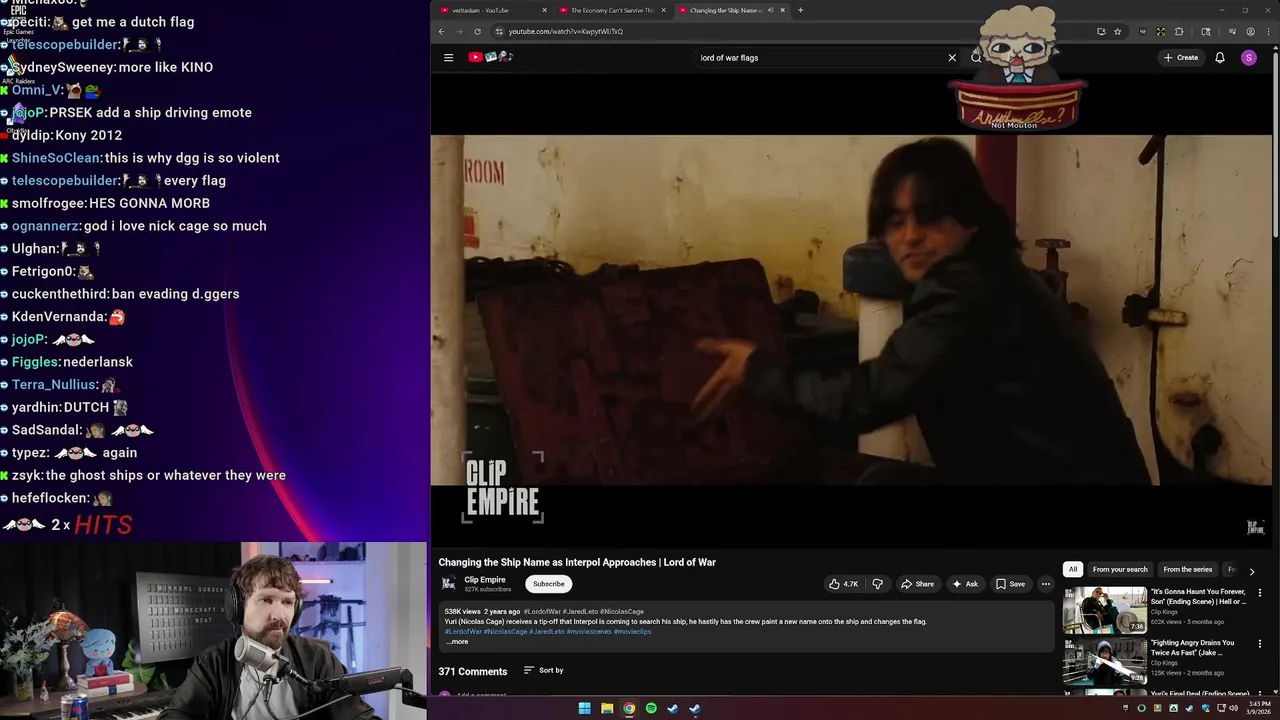This screenshot has height=720, width=1280.
Task: Like the video showing 4.7K likes
Action: (x=843, y=584)
